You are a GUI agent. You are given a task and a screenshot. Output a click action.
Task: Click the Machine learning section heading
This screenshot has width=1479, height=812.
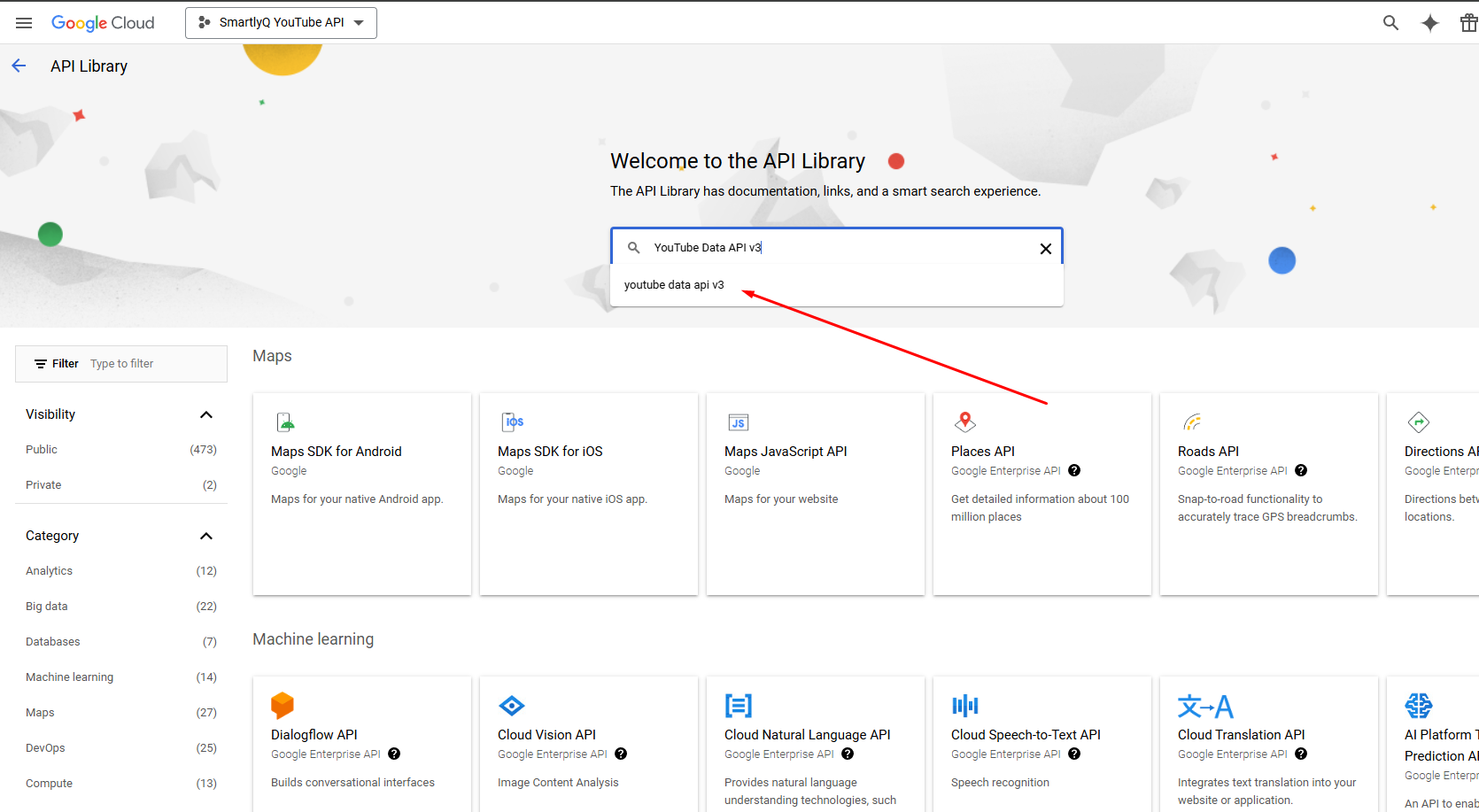pyautogui.click(x=314, y=639)
